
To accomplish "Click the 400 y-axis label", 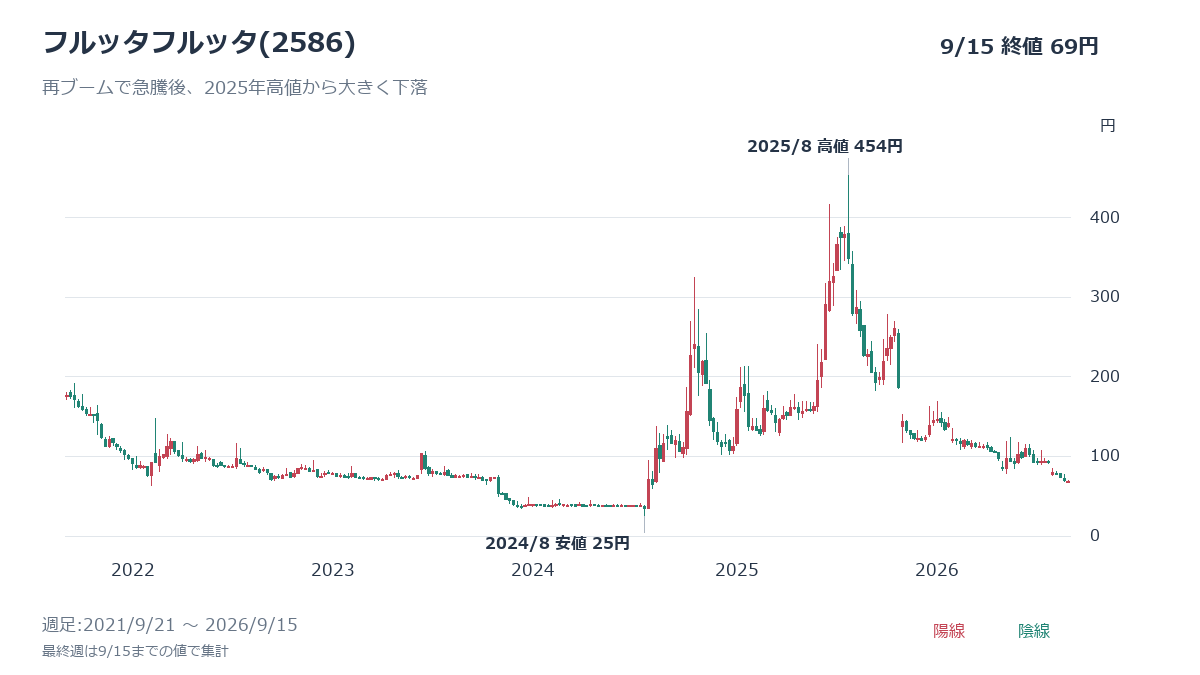I will click(1105, 217).
